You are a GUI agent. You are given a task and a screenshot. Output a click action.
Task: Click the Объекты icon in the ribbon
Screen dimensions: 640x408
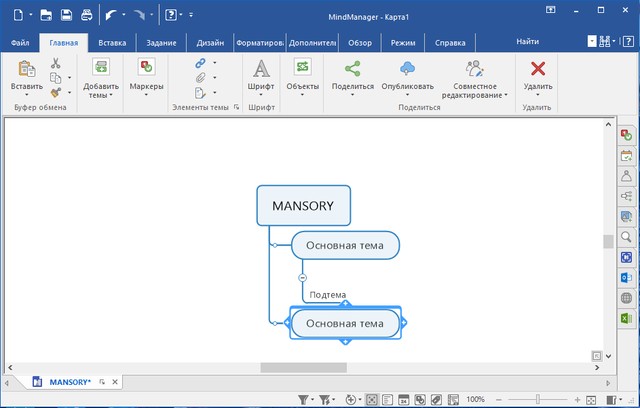(x=302, y=67)
